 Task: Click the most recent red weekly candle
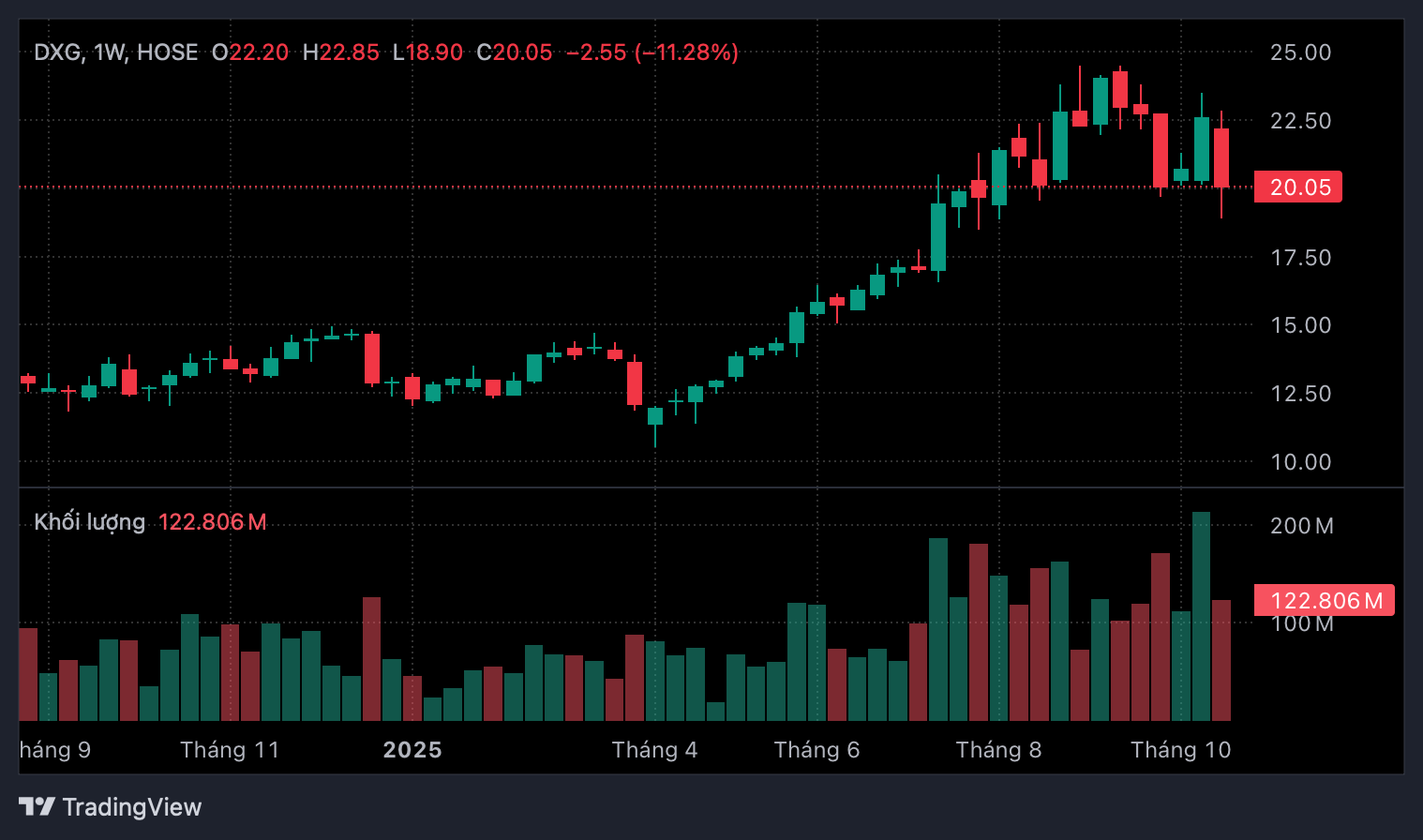[1221, 157]
